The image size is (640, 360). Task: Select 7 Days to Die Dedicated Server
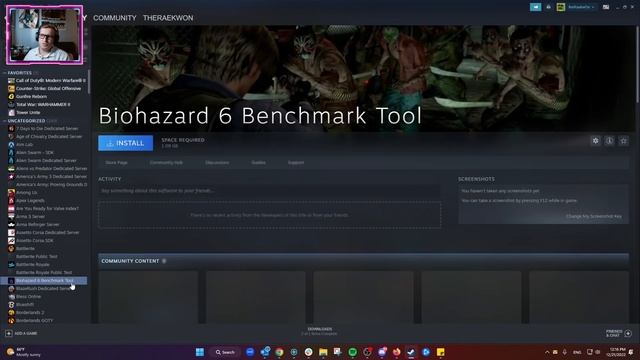pyautogui.click(x=47, y=129)
